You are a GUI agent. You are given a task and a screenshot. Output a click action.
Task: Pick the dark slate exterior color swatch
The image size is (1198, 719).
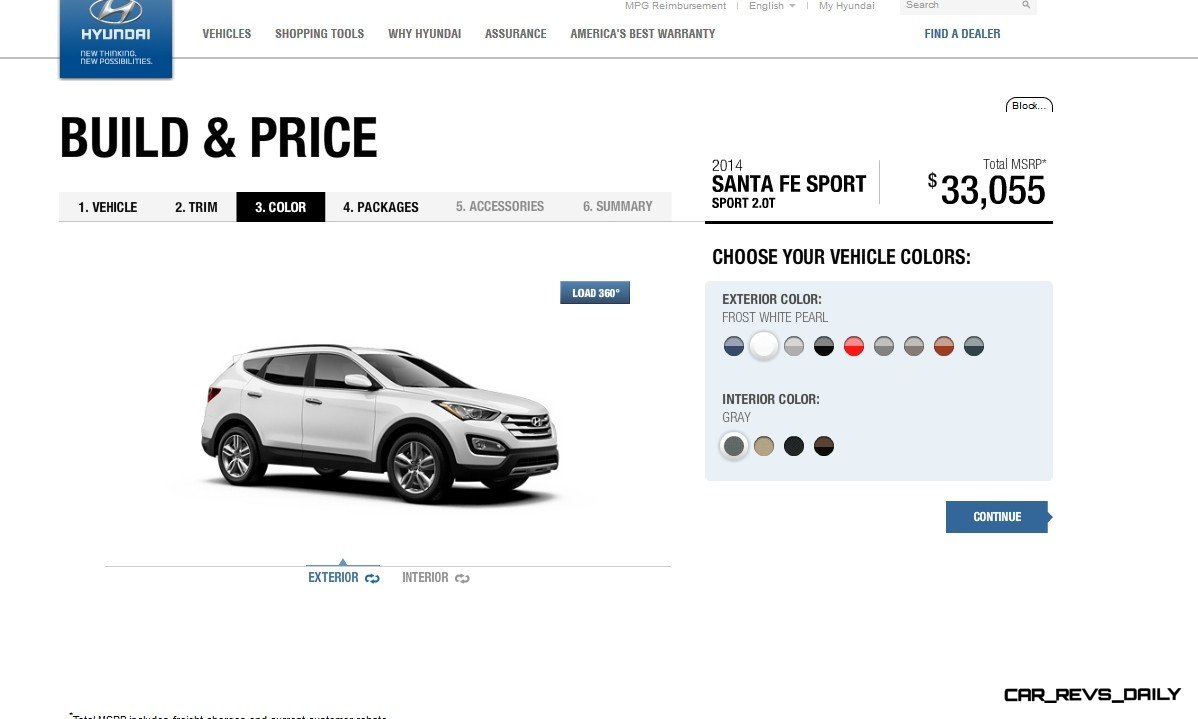coord(973,346)
